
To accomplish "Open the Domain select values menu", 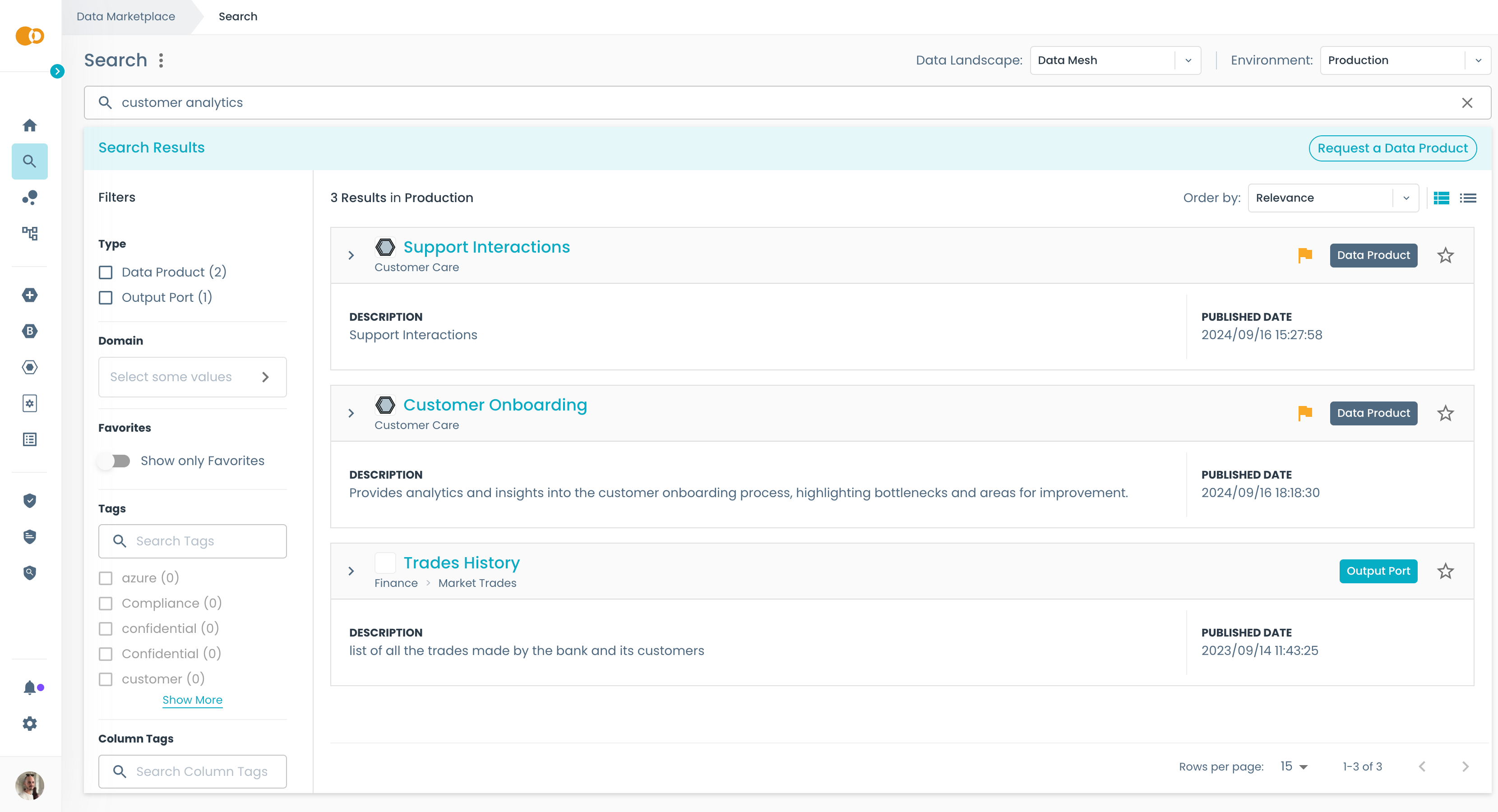I will 192,377.
